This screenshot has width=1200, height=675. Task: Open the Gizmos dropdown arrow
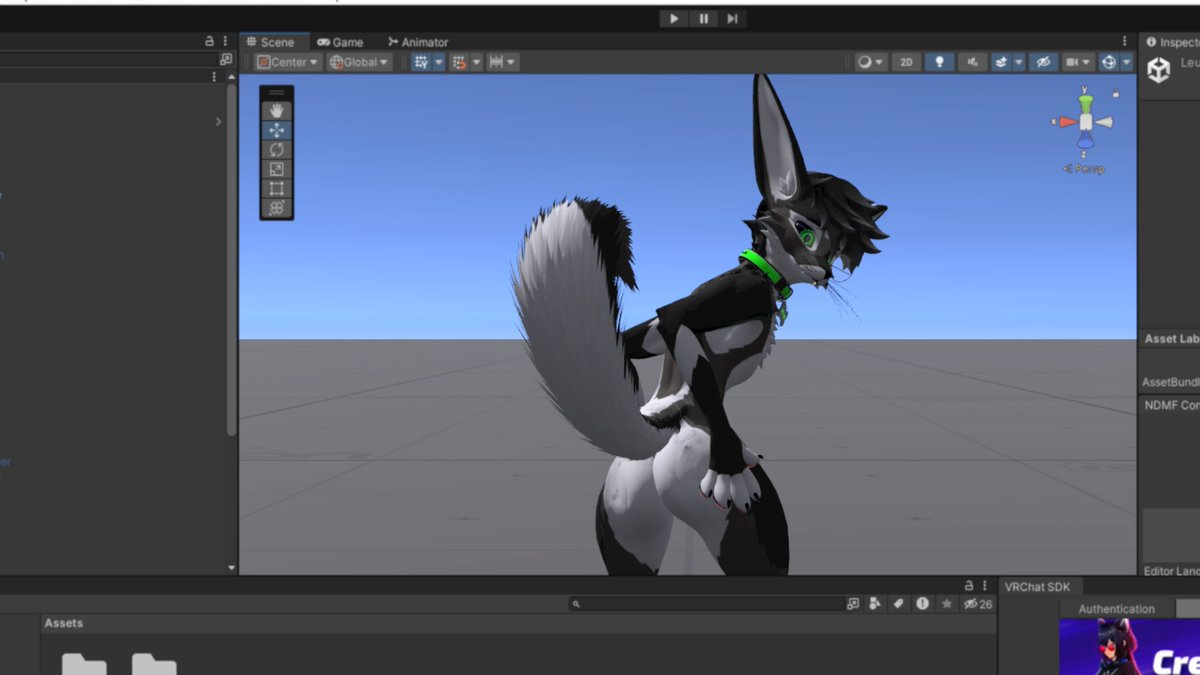pyautogui.click(x=1126, y=62)
